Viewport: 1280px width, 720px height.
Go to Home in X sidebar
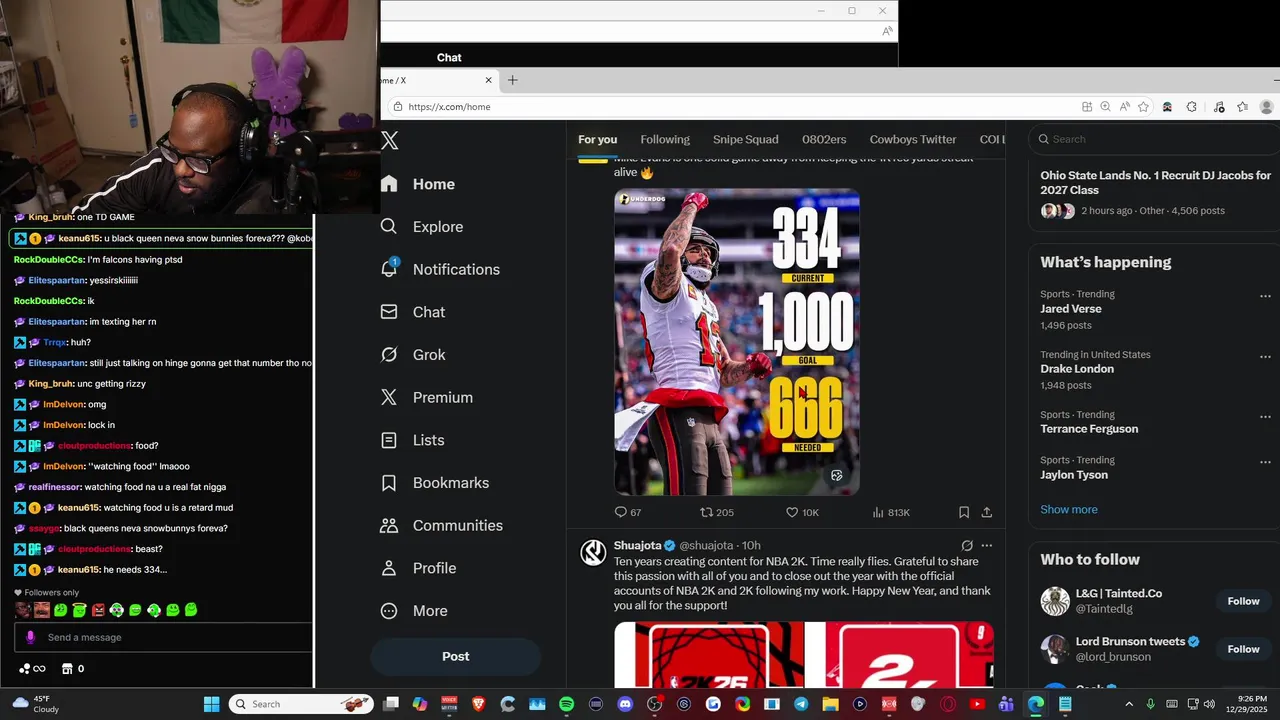pos(417,184)
